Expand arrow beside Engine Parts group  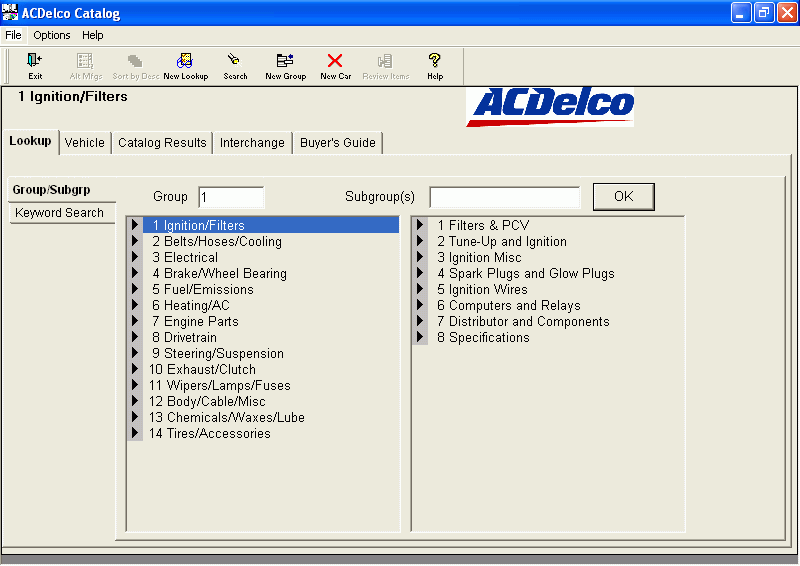(135, 321)
